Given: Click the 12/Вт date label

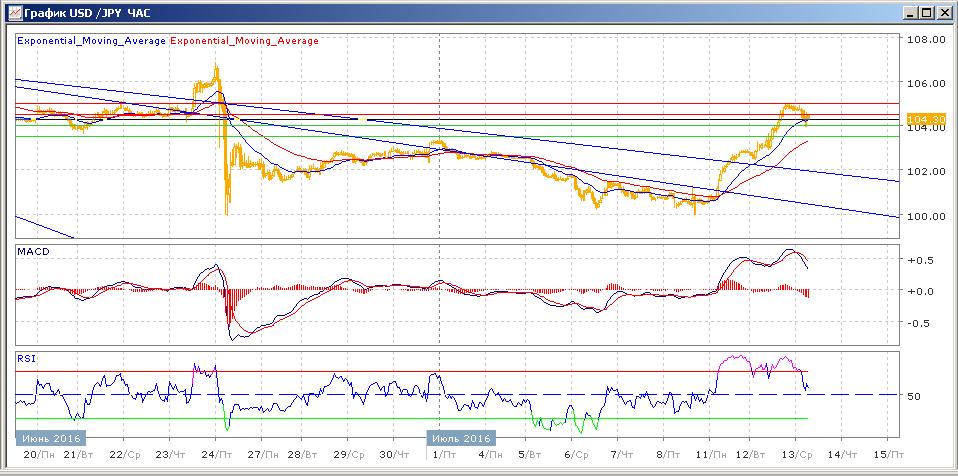Looking at the screenshot, I should (x=751, y=455).
